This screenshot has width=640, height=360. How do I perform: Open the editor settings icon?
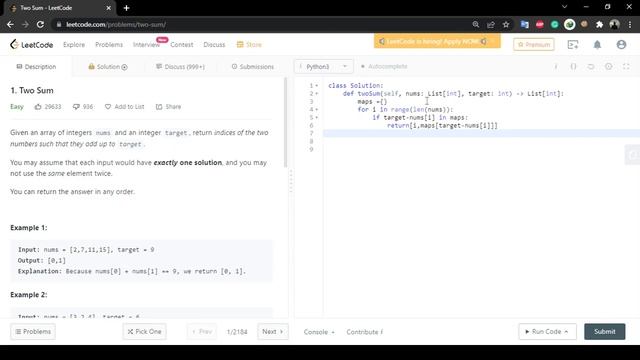609,66
